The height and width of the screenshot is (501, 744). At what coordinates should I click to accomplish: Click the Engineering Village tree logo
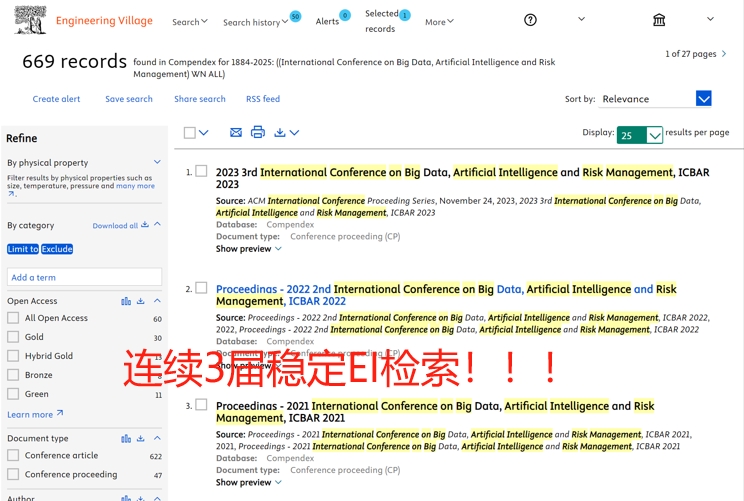[30, 20]
